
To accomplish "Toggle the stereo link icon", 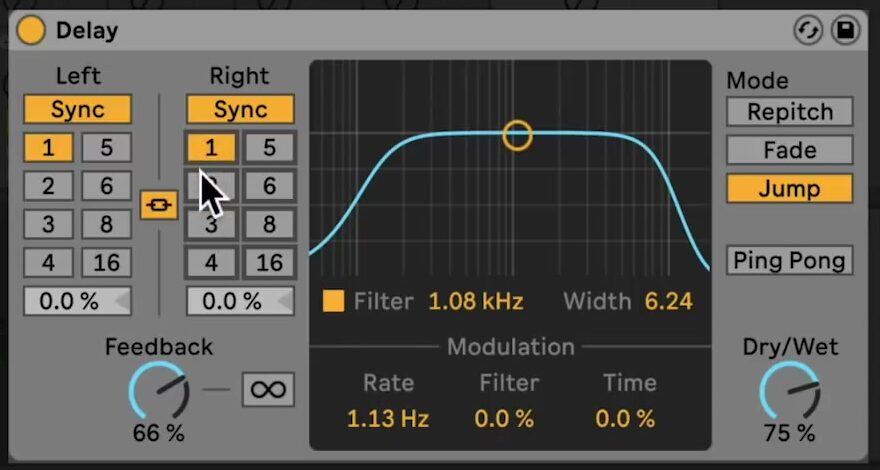I will (159, 205).
